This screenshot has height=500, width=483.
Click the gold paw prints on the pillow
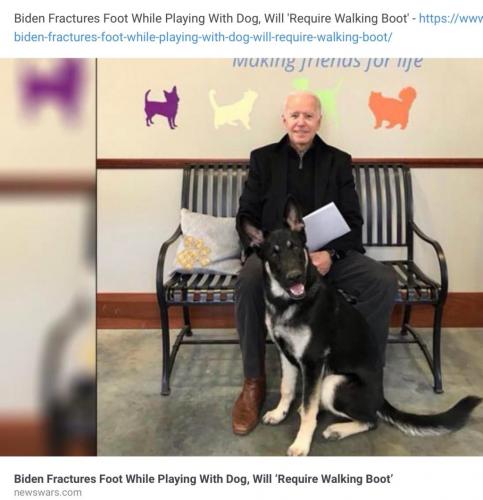pyautogui.click(x=193, y=252)
